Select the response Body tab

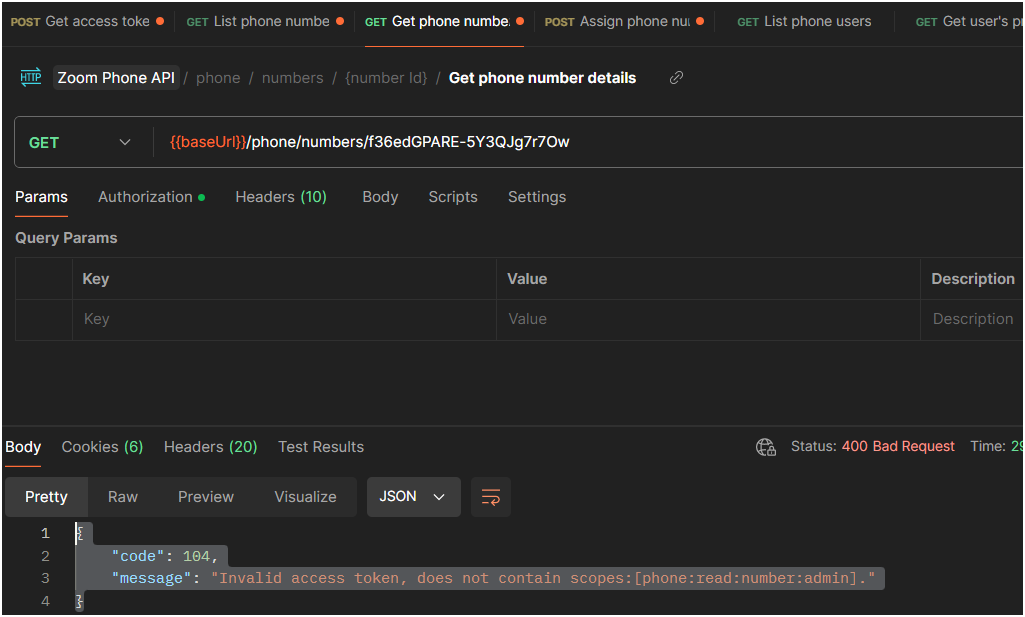tap(23, 447)
